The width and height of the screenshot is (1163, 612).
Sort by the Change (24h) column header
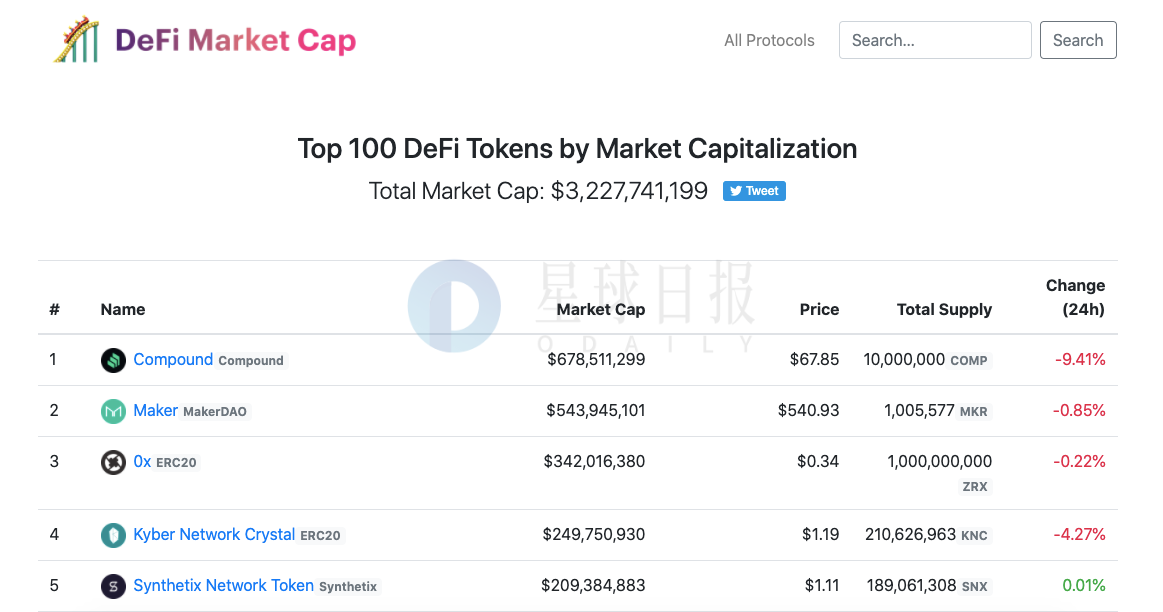(1075, 297)
